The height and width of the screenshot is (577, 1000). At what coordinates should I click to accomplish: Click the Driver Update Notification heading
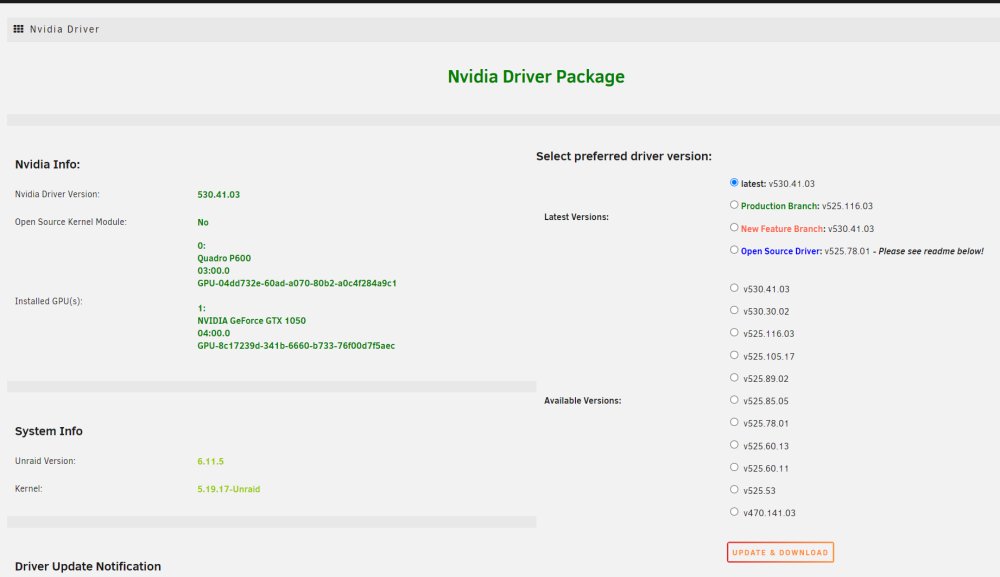(x=88, y=566)
